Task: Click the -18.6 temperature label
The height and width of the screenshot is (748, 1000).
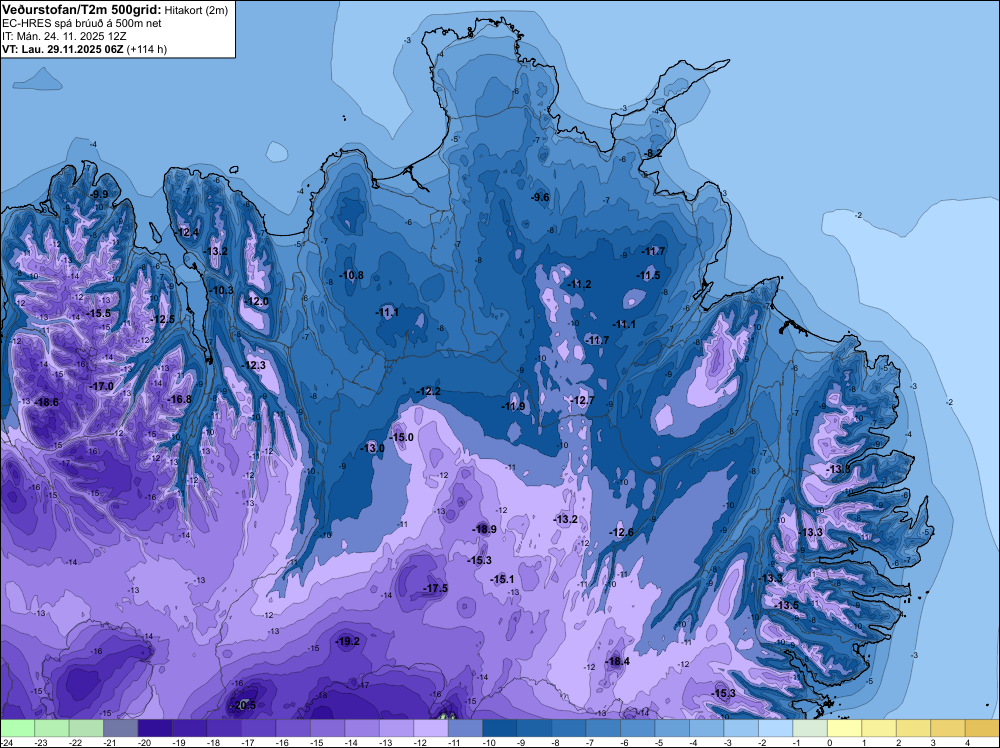Action: click(x=47, y=402)
